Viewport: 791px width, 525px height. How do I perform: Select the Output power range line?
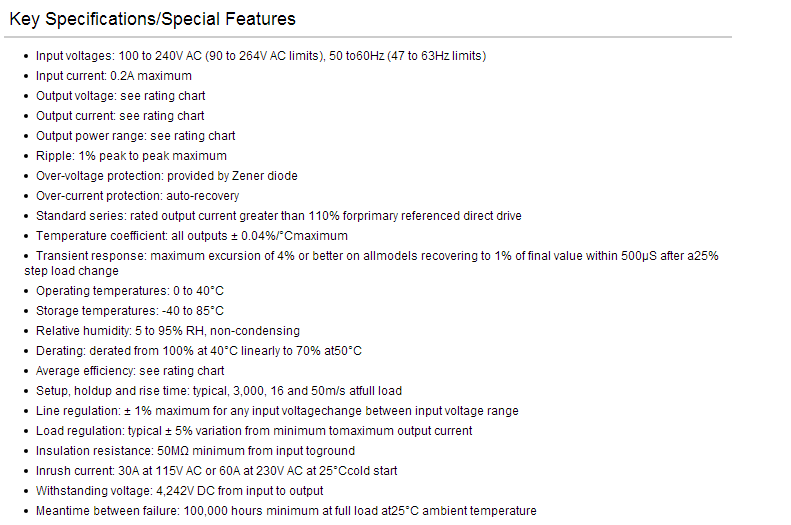pyautogui.click(x=135, y=136)
